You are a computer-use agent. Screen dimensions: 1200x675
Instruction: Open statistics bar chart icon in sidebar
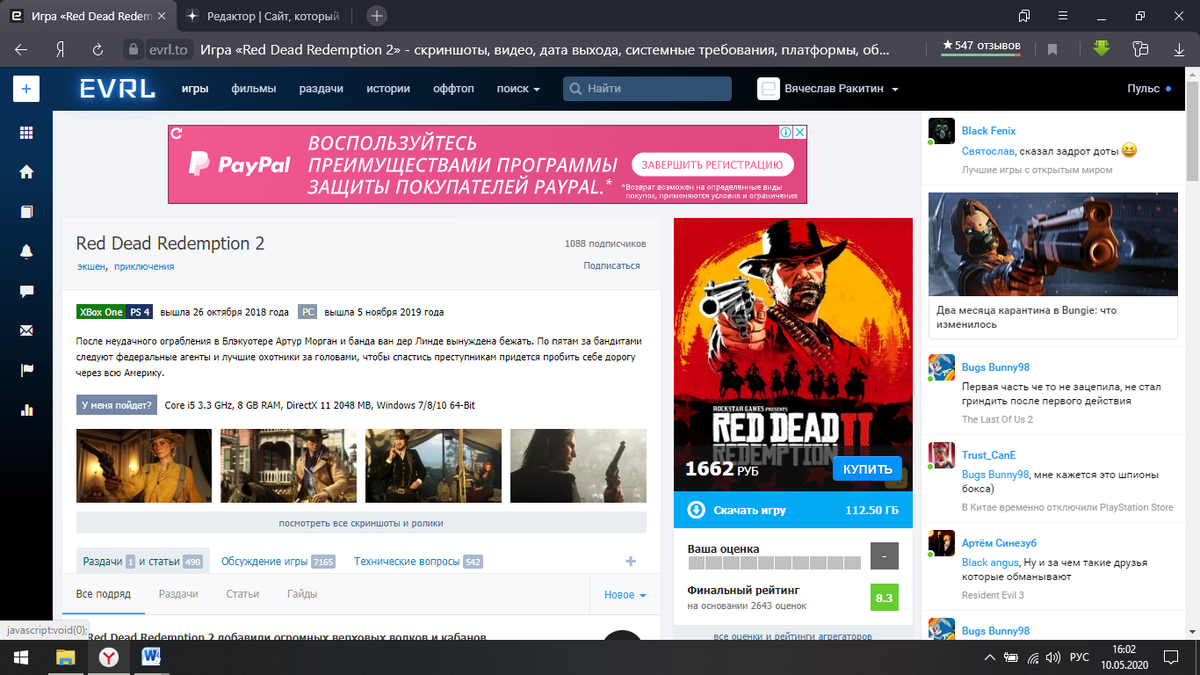pyautogui.click(x=26, y=410)
